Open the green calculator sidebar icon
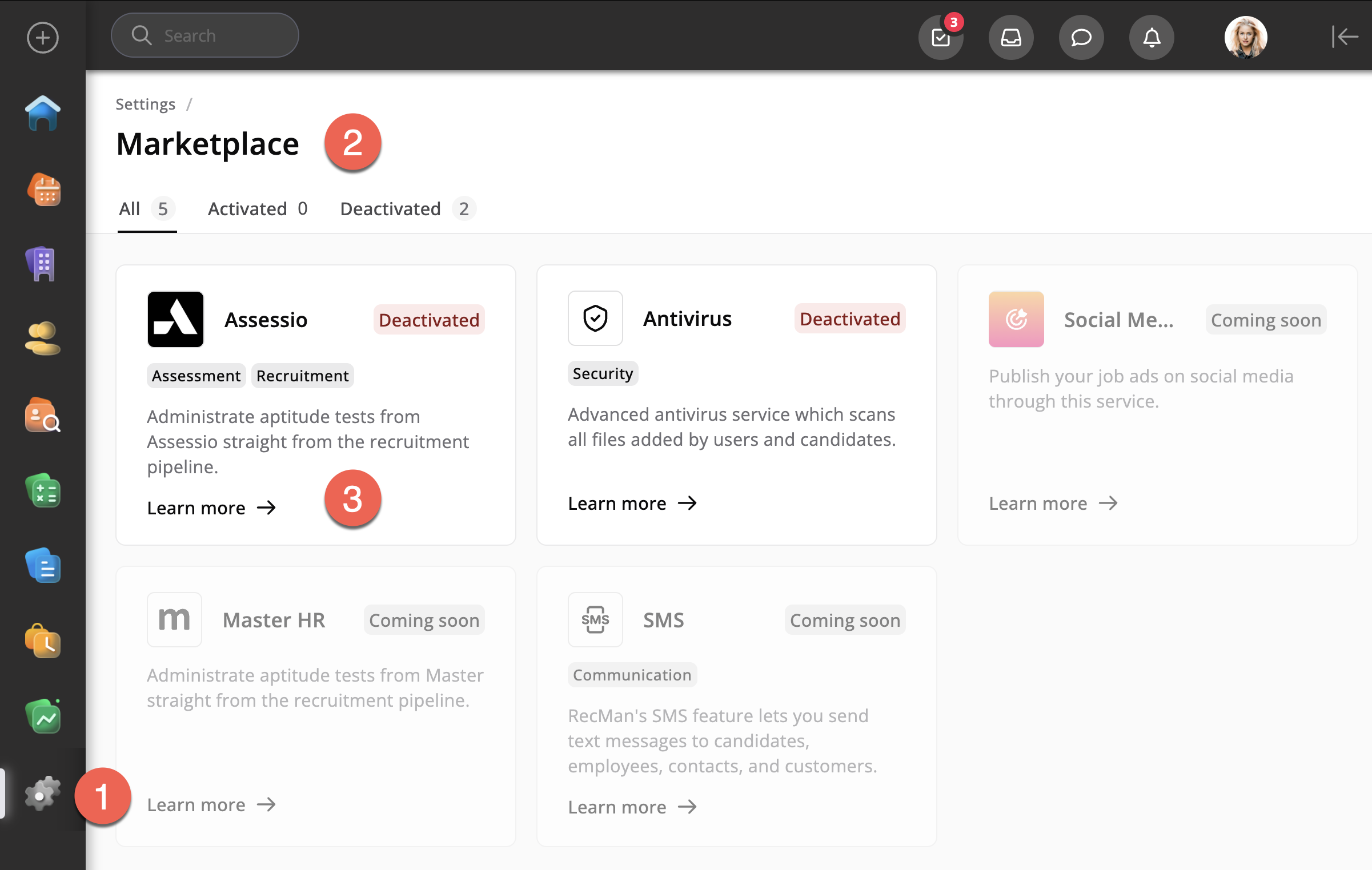Screen dimensions: 1372x870 pos(43,492)
